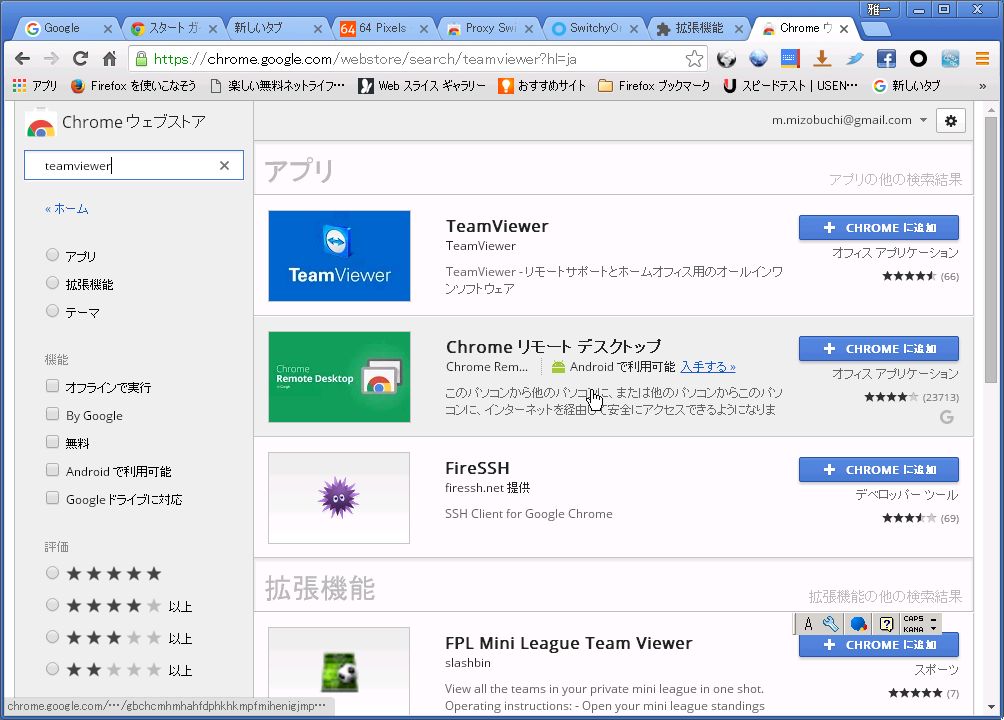Show more bookmarks with the chevron

982,86
